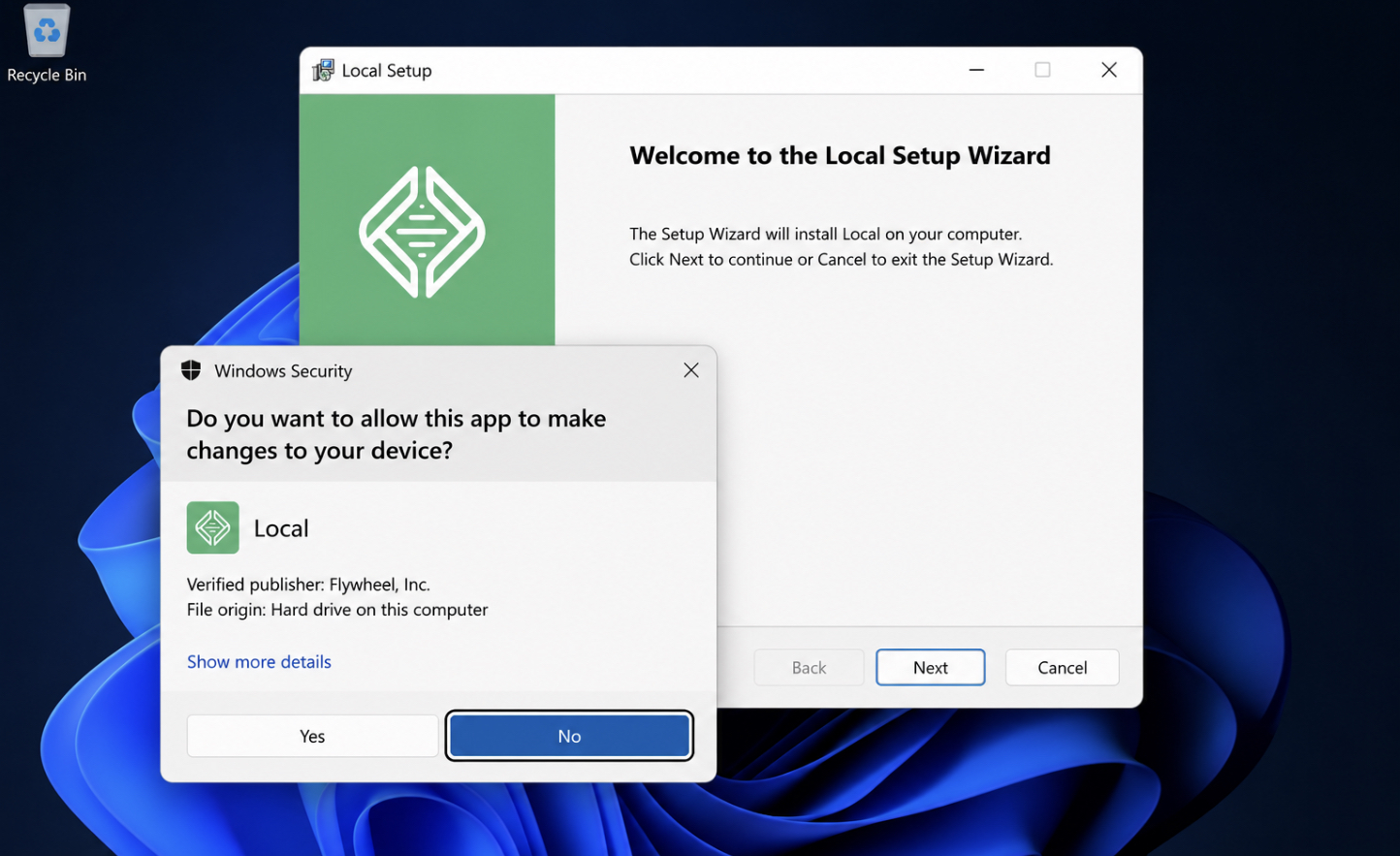Image resolution: width=1400 pixels, height=856 pixels.
Task: Click the large Local logo in the setup wizard banner
Action: (x=422, y=232)
